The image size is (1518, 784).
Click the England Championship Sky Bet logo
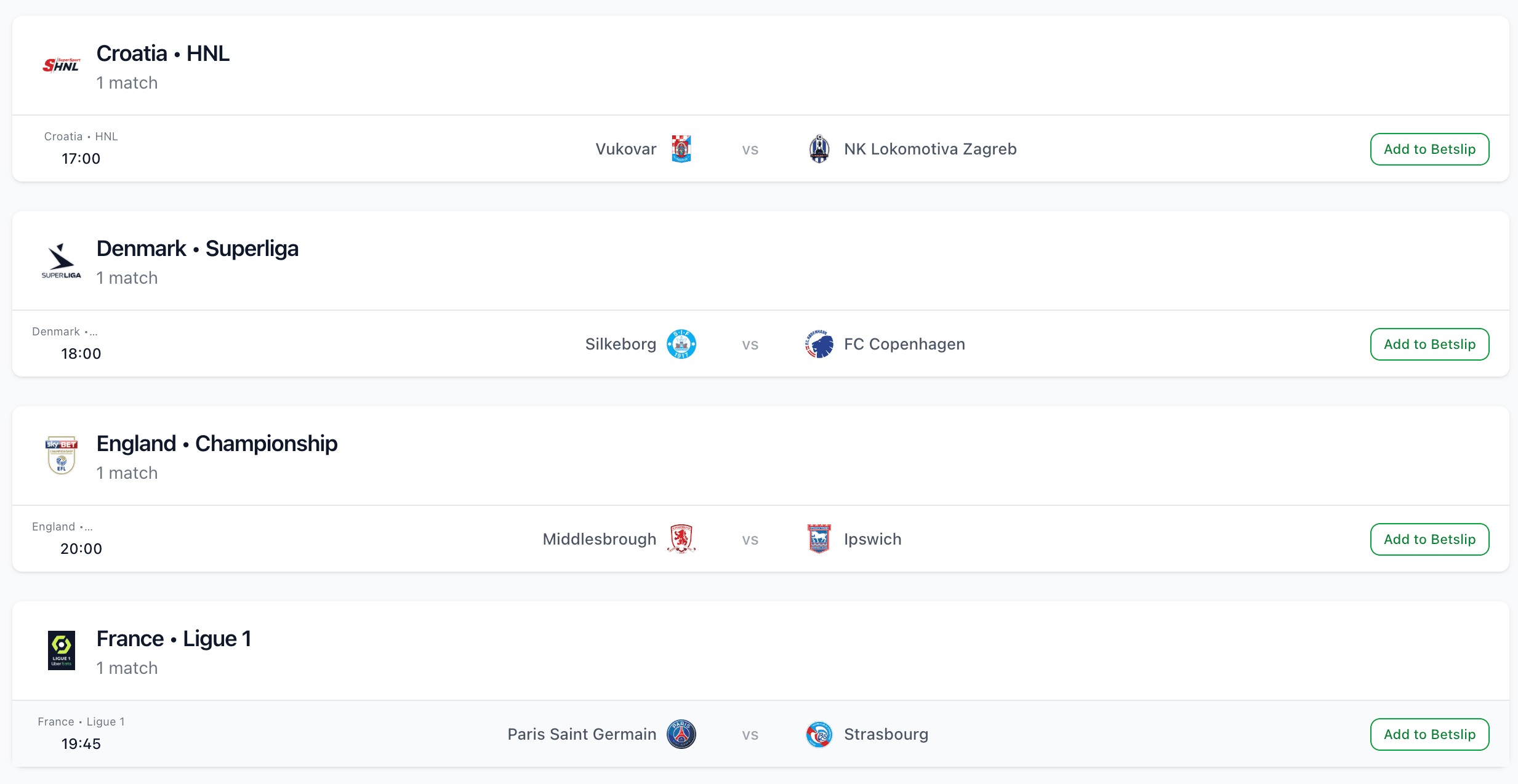click(x=61, y=455)
